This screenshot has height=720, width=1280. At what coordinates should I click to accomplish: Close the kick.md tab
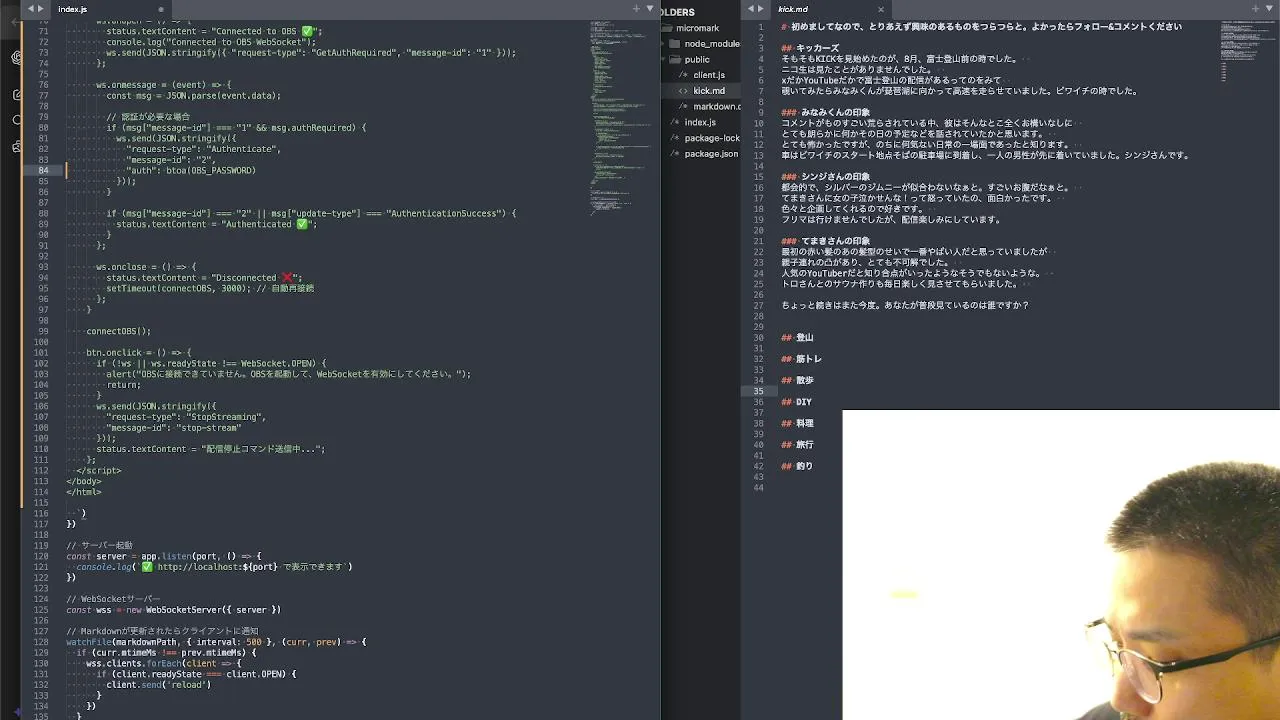pyautogui.click(x=881, y=10)
